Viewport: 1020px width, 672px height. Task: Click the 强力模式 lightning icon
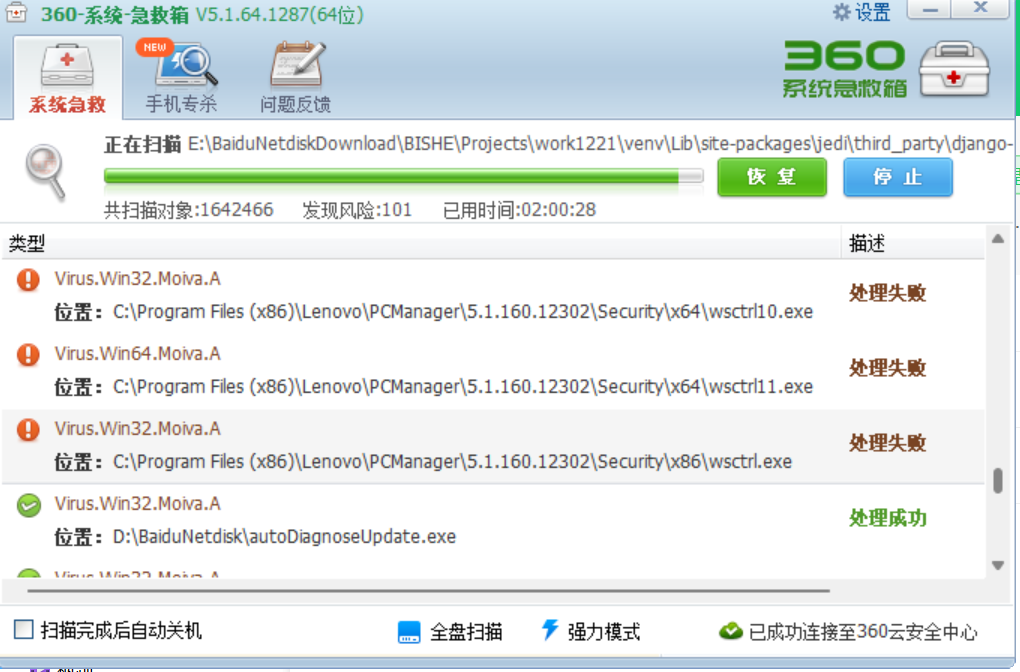(550, 630)
